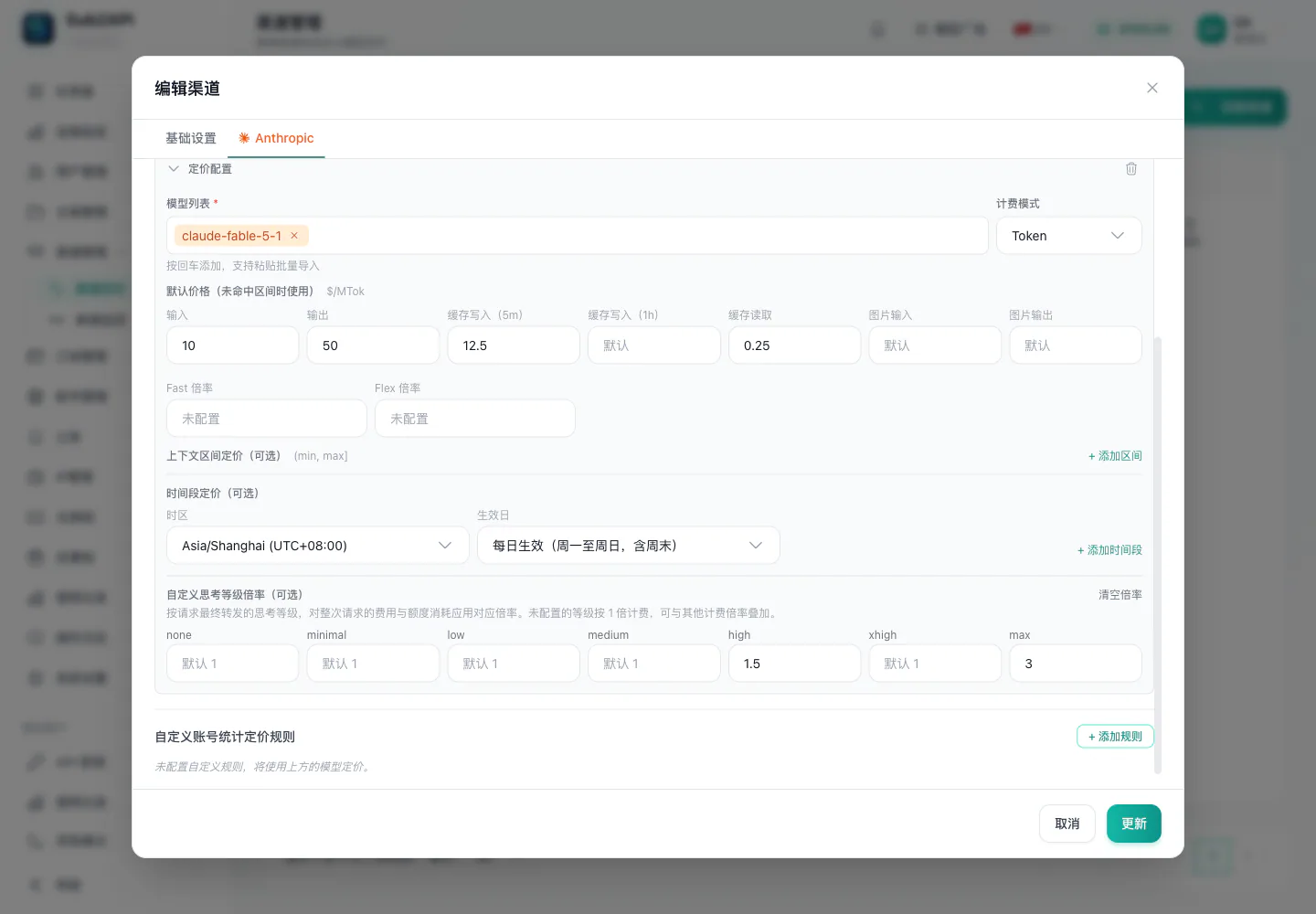Focus the Flex 倍率 field
The image size is (1316, 914).
pos(475,419)
